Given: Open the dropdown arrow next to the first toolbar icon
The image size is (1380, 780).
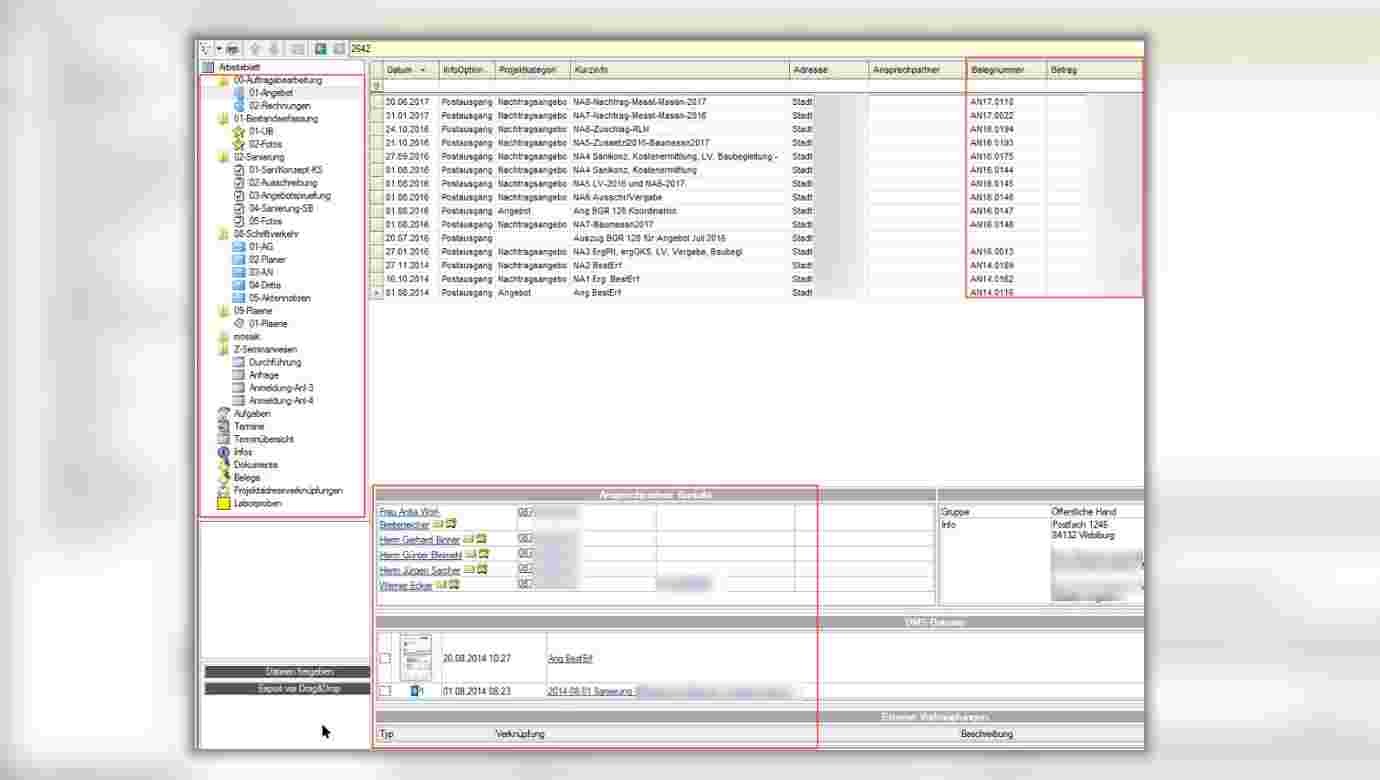Looking at the screenshot, I should click(219, 48).
